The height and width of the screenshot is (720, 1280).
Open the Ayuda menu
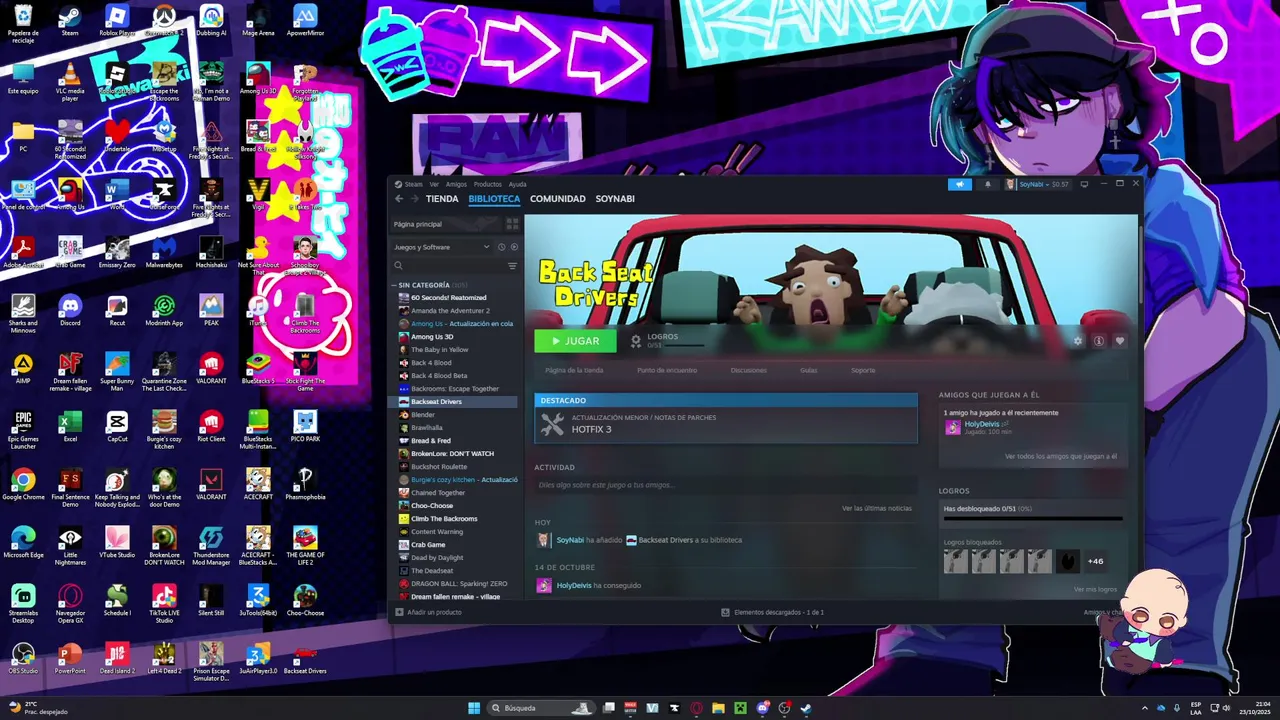517,184
